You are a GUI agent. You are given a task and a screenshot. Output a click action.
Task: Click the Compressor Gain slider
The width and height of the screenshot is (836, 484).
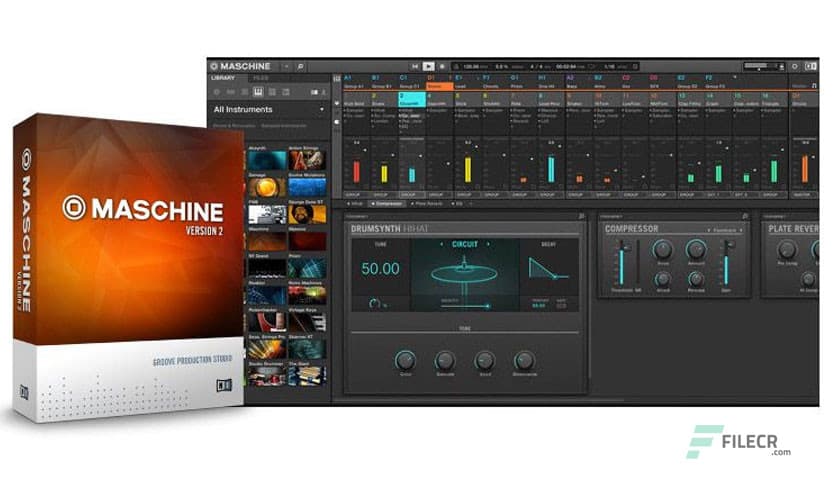tap(727, 263)
